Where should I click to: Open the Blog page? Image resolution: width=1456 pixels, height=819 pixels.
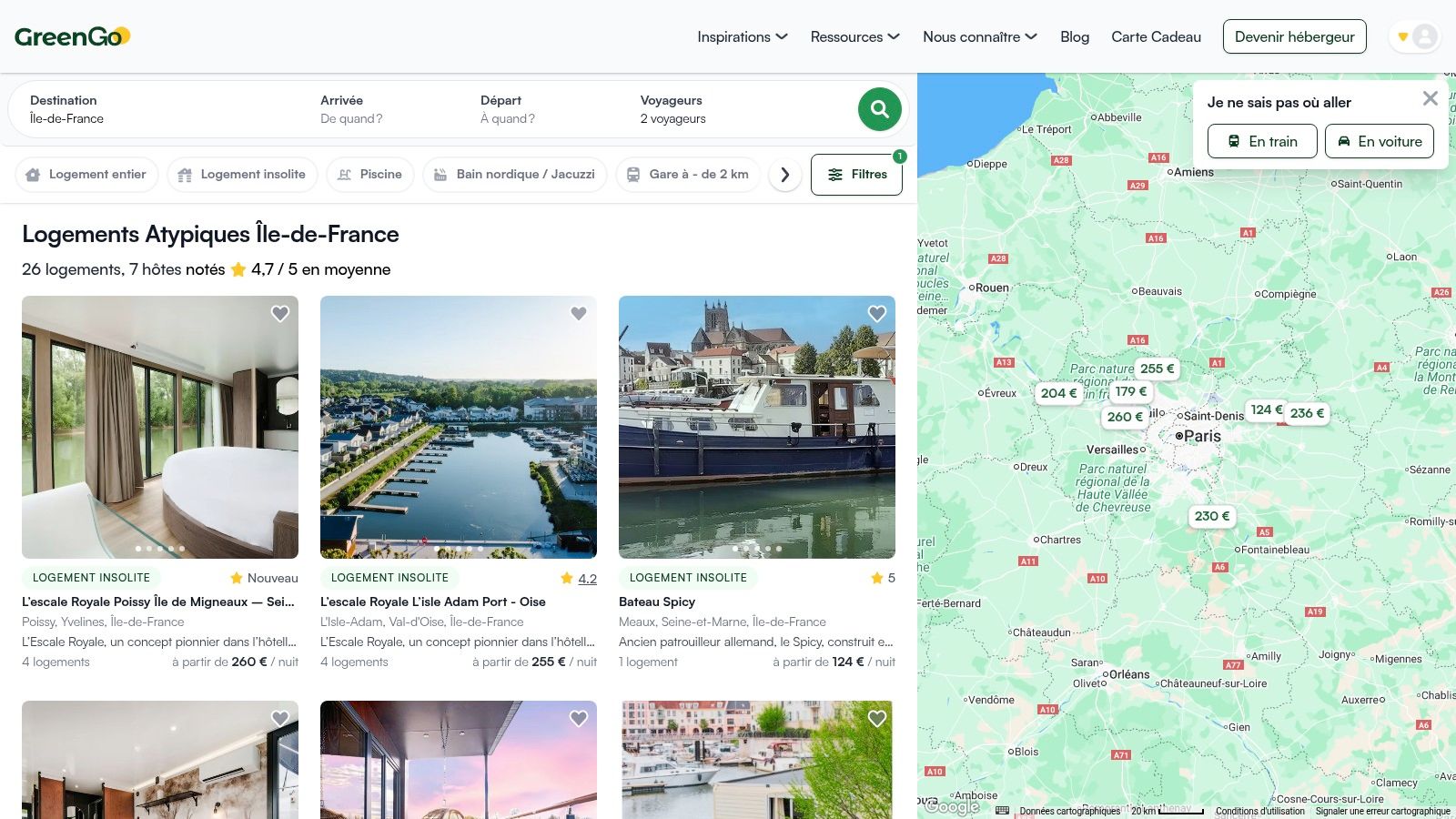click(1075, 37)
